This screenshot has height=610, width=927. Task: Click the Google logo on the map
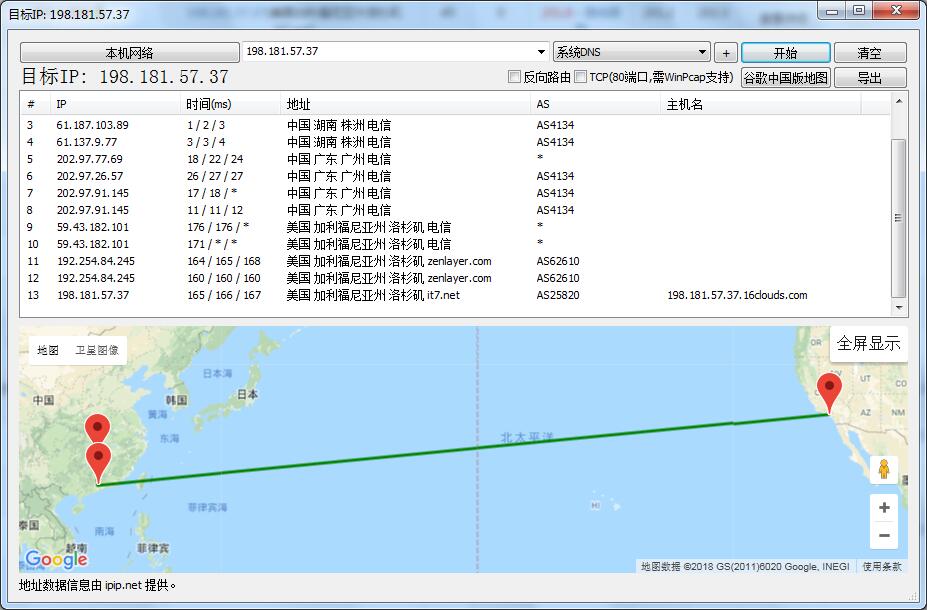point(56,559)
